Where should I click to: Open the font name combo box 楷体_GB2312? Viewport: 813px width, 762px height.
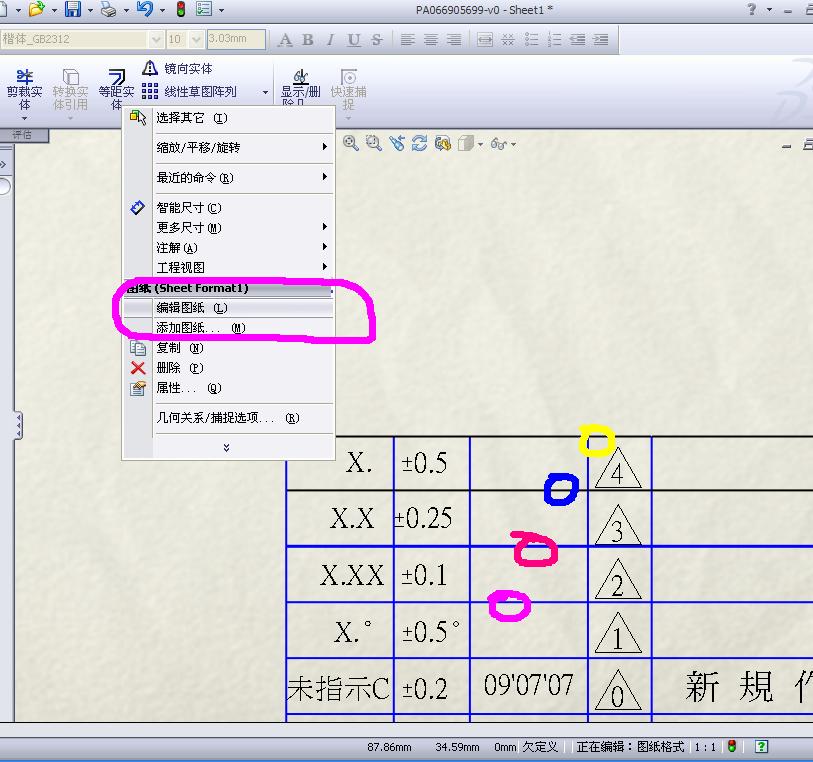[x=82, y=39]
